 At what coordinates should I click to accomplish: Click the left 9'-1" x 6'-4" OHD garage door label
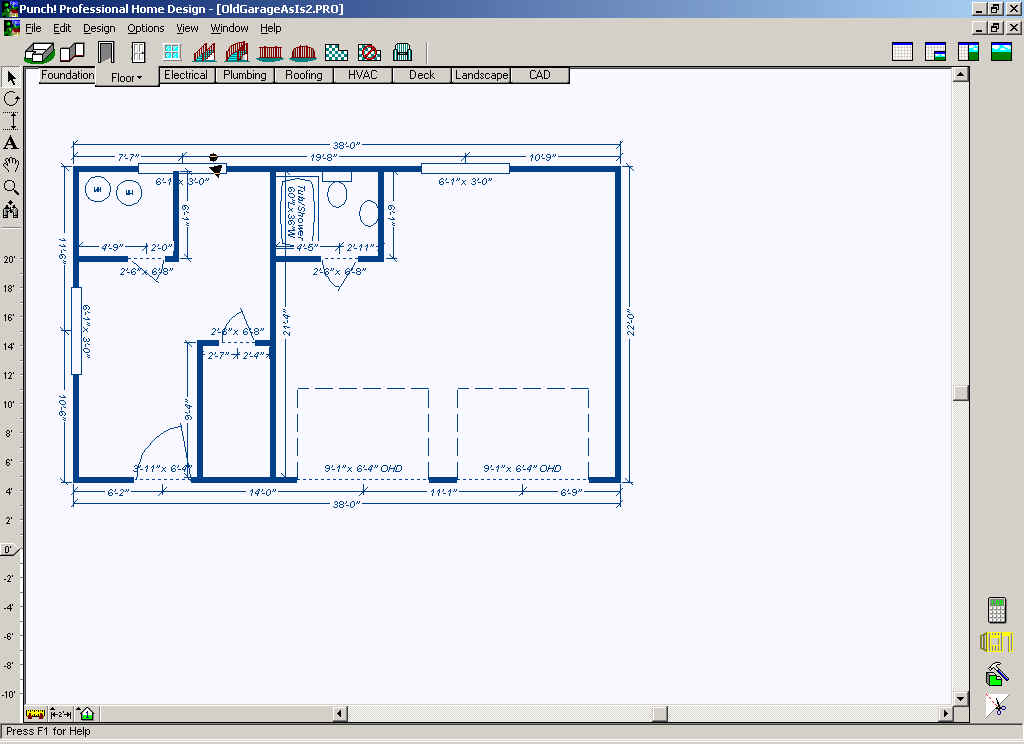pyautogui.click(x=363, y=468)
